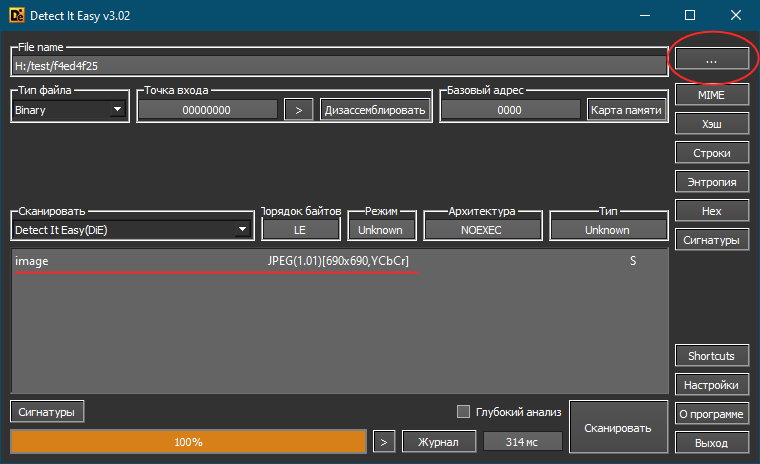
Task: Click the entry point 00000000 field
Action: tap(207, 110)
